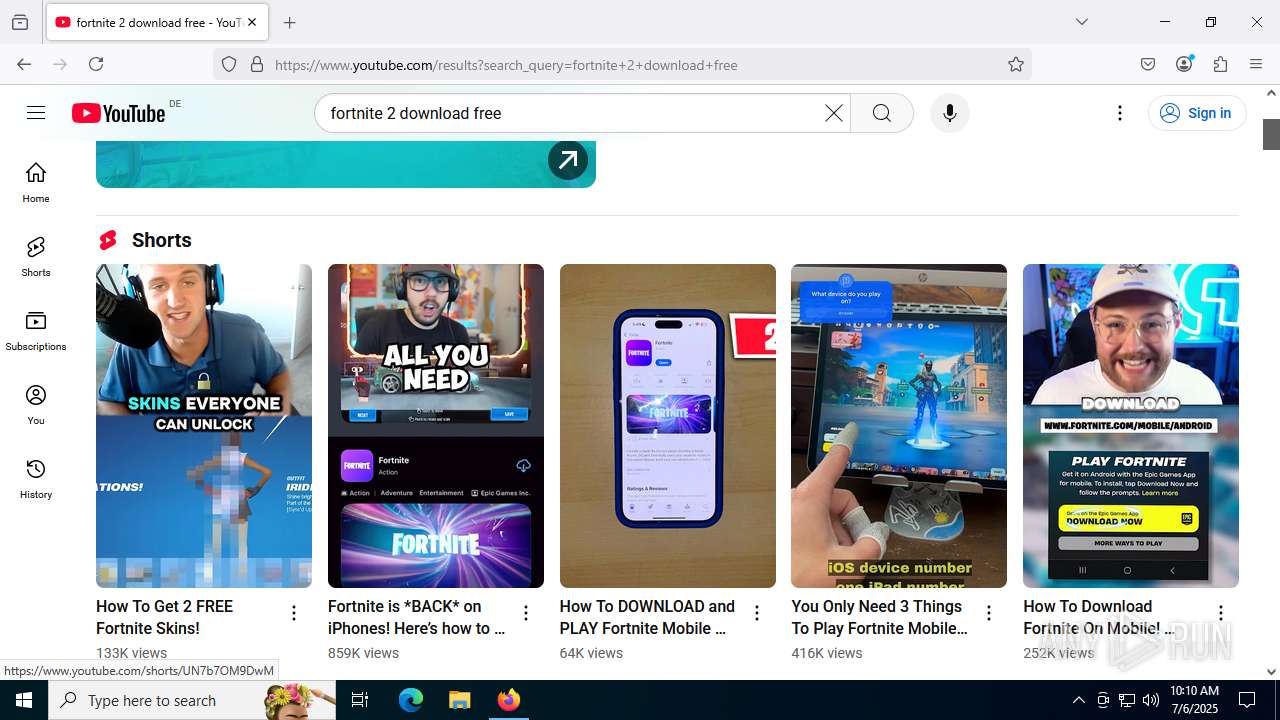Image resolution: width=1280 pixels, height=720 pixels.
Task: Open options menu for 'You Only Need 3 Things' short
Action: point(989,613)
